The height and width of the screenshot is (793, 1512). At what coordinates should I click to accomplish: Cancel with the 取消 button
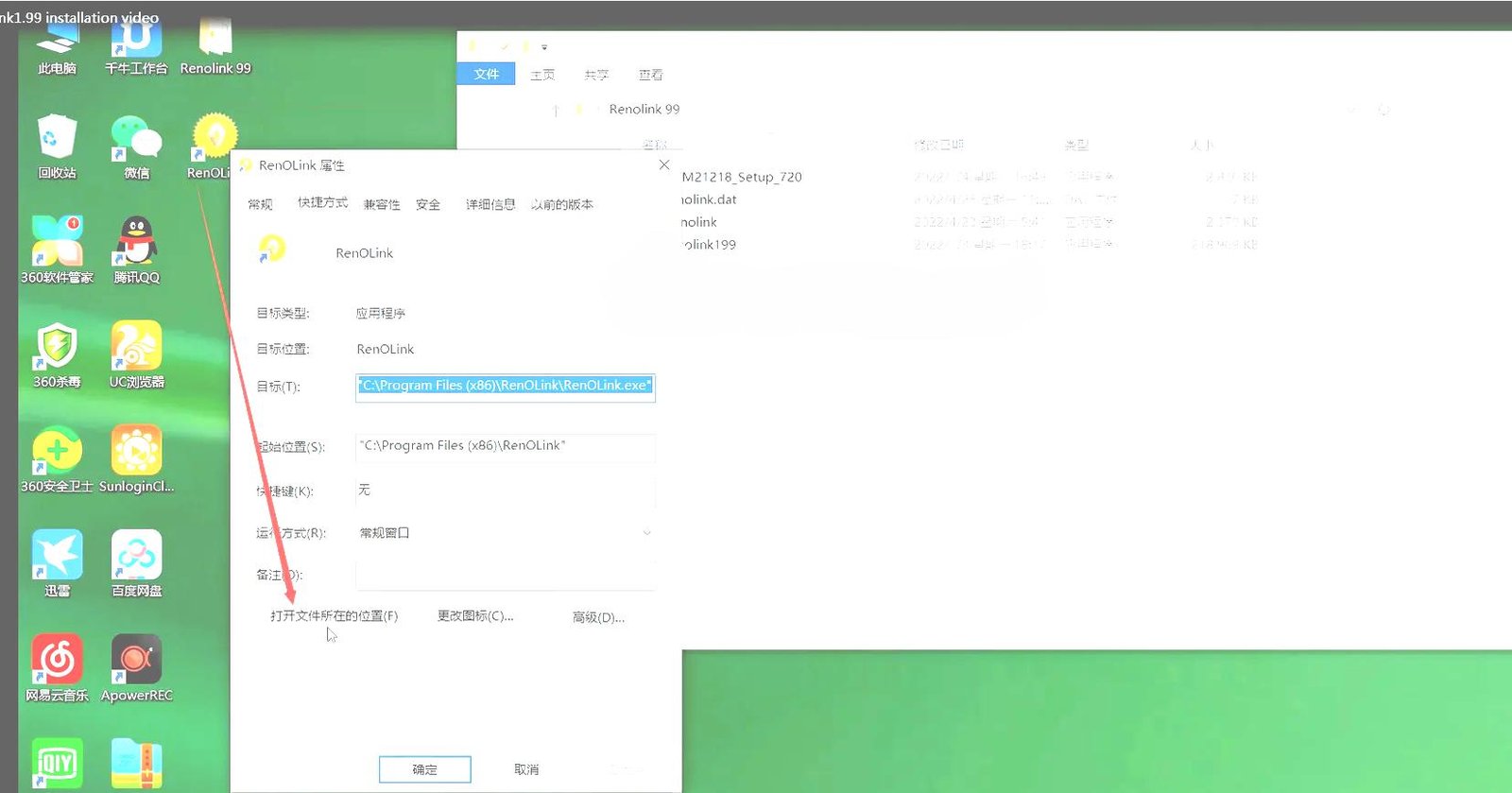[526, 769]
